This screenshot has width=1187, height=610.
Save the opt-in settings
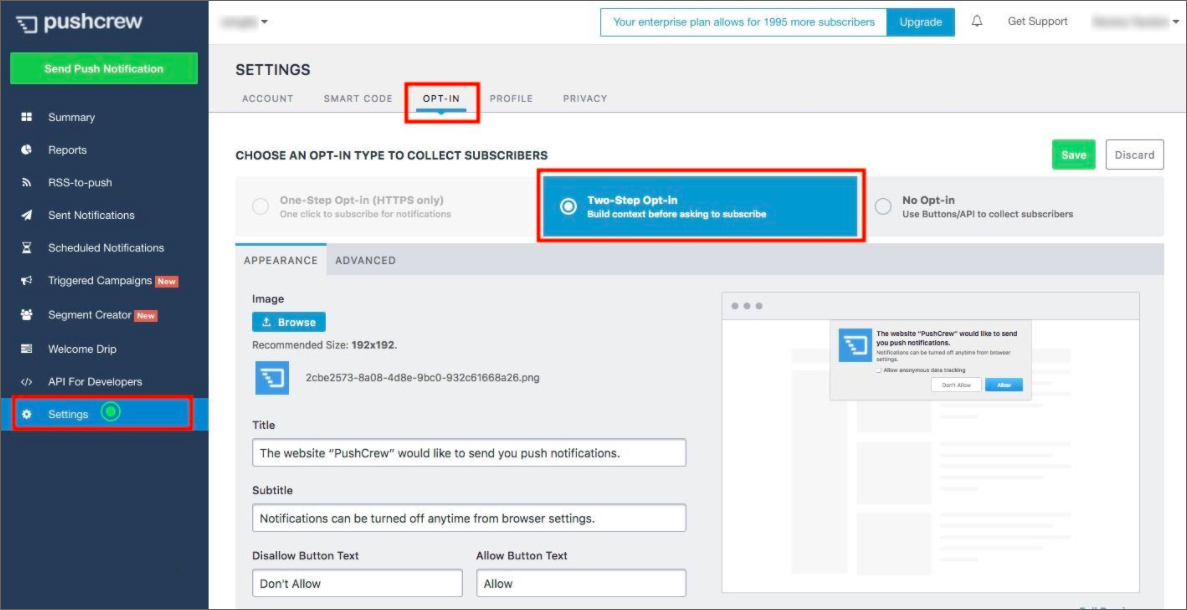[1073, 154]
